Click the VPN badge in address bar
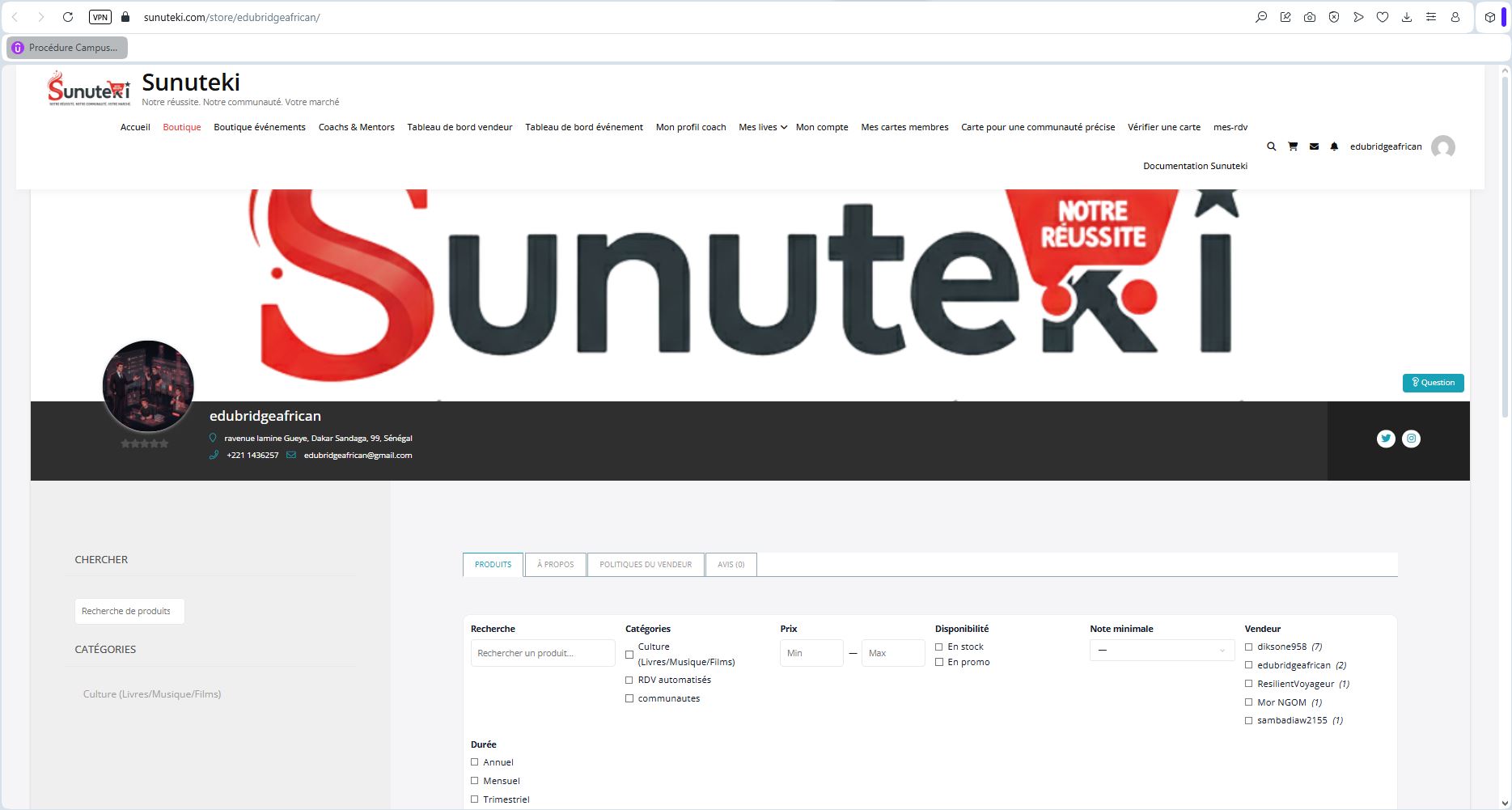The height and width of the screenshot is (810, 1512). [100, 17]
